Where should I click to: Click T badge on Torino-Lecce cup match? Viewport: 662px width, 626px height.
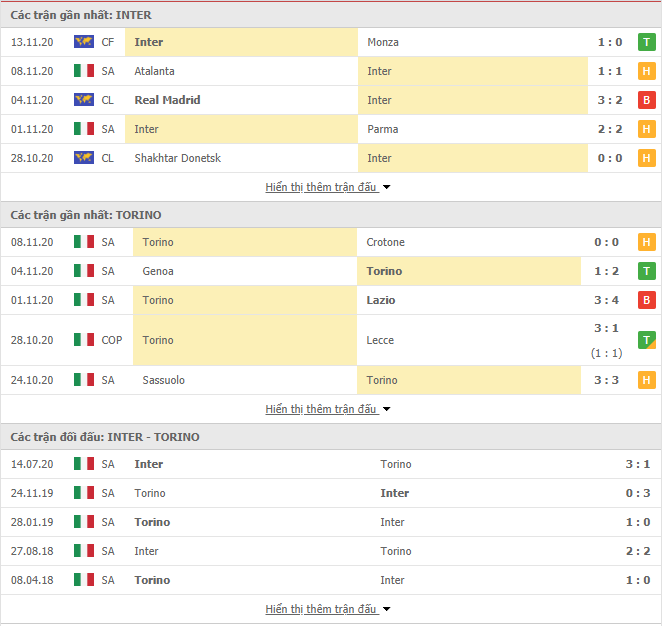pyautogui.click(x=646, y=340)
